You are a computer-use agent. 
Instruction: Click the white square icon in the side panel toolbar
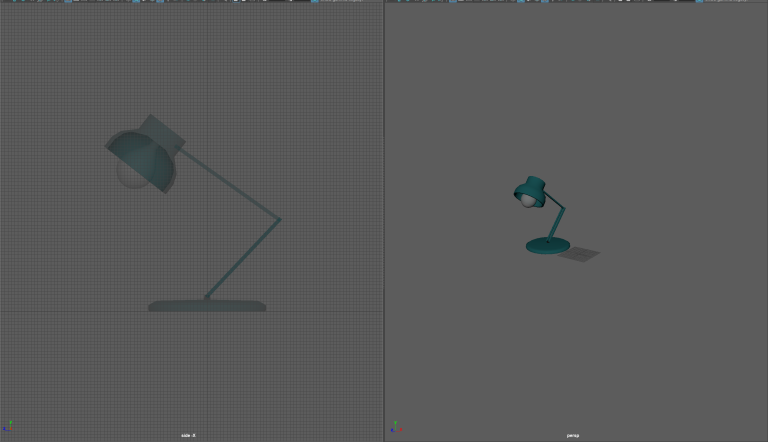pos(236,1)
